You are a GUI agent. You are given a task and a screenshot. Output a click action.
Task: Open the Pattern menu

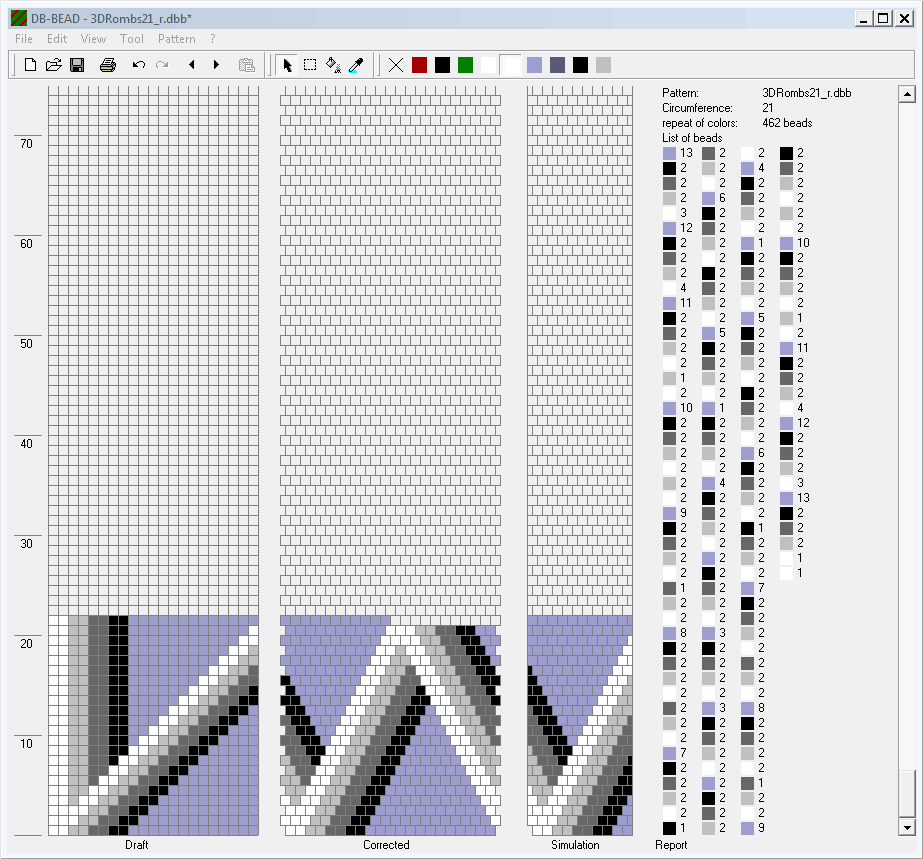tap(177, 39)
